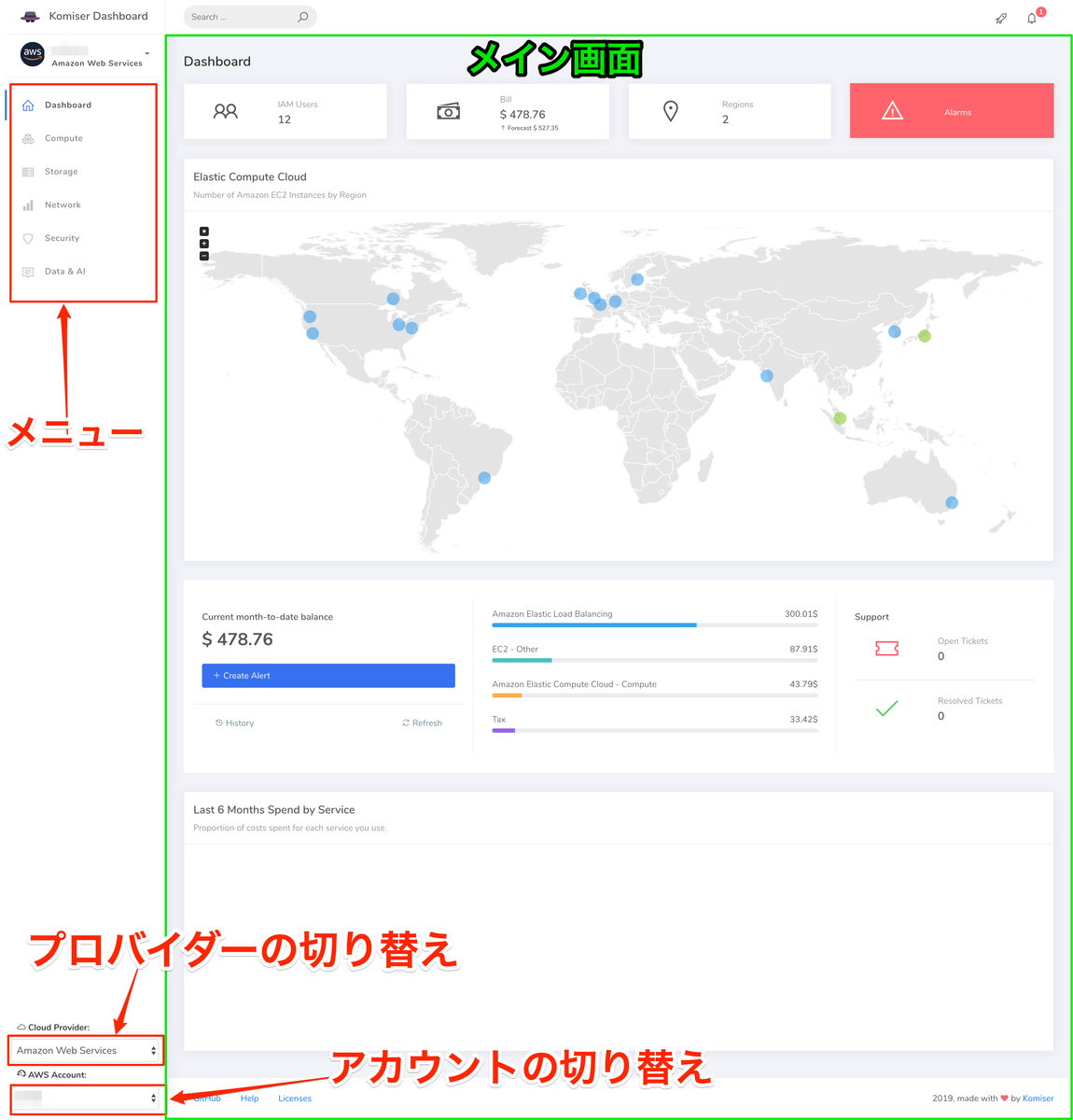
Task: Click the Refresh button
Action: pyautogui.click(x=422, y=723)
